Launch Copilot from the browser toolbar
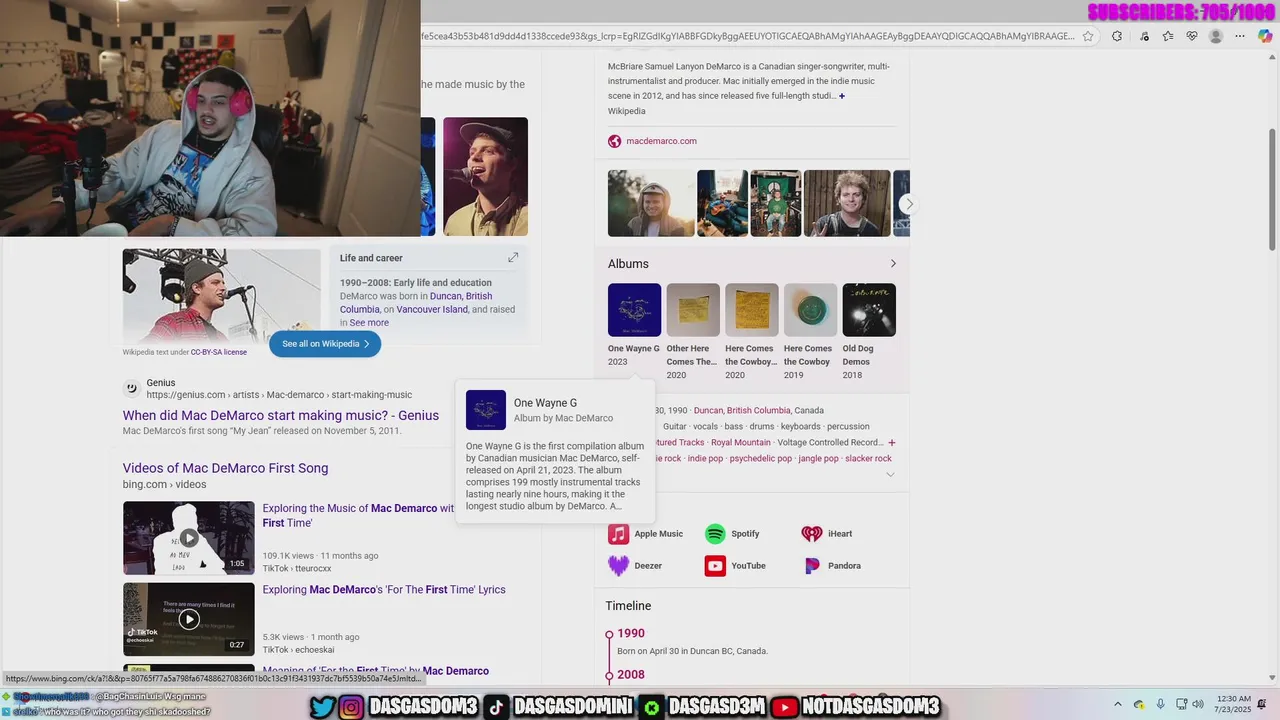The image size is (1280, 720). (x=1265, y=36)
